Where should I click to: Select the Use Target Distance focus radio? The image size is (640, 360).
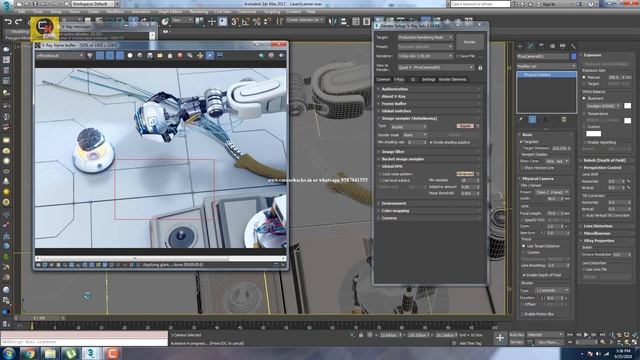(x=524, y=246)
